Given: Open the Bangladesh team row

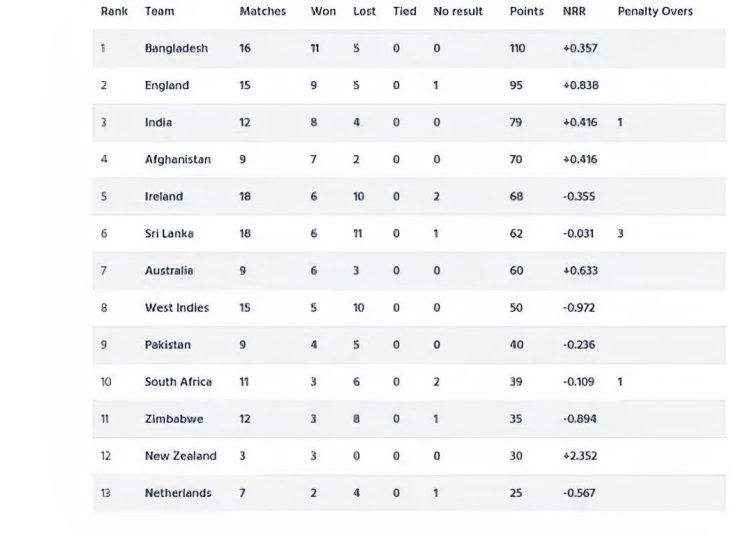Looking at the screenshot, I should click(x=409, y=48).
